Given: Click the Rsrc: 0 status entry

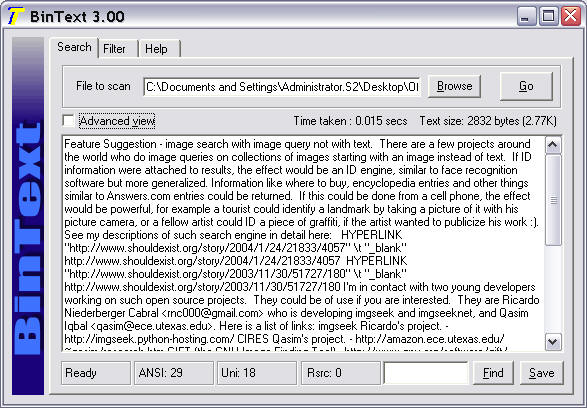Looking at the screenshot, I should 341,373.
